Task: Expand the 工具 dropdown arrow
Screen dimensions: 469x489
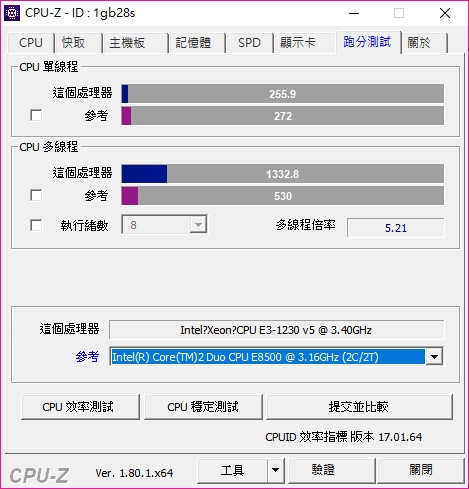Action: [x=275, y=470]
